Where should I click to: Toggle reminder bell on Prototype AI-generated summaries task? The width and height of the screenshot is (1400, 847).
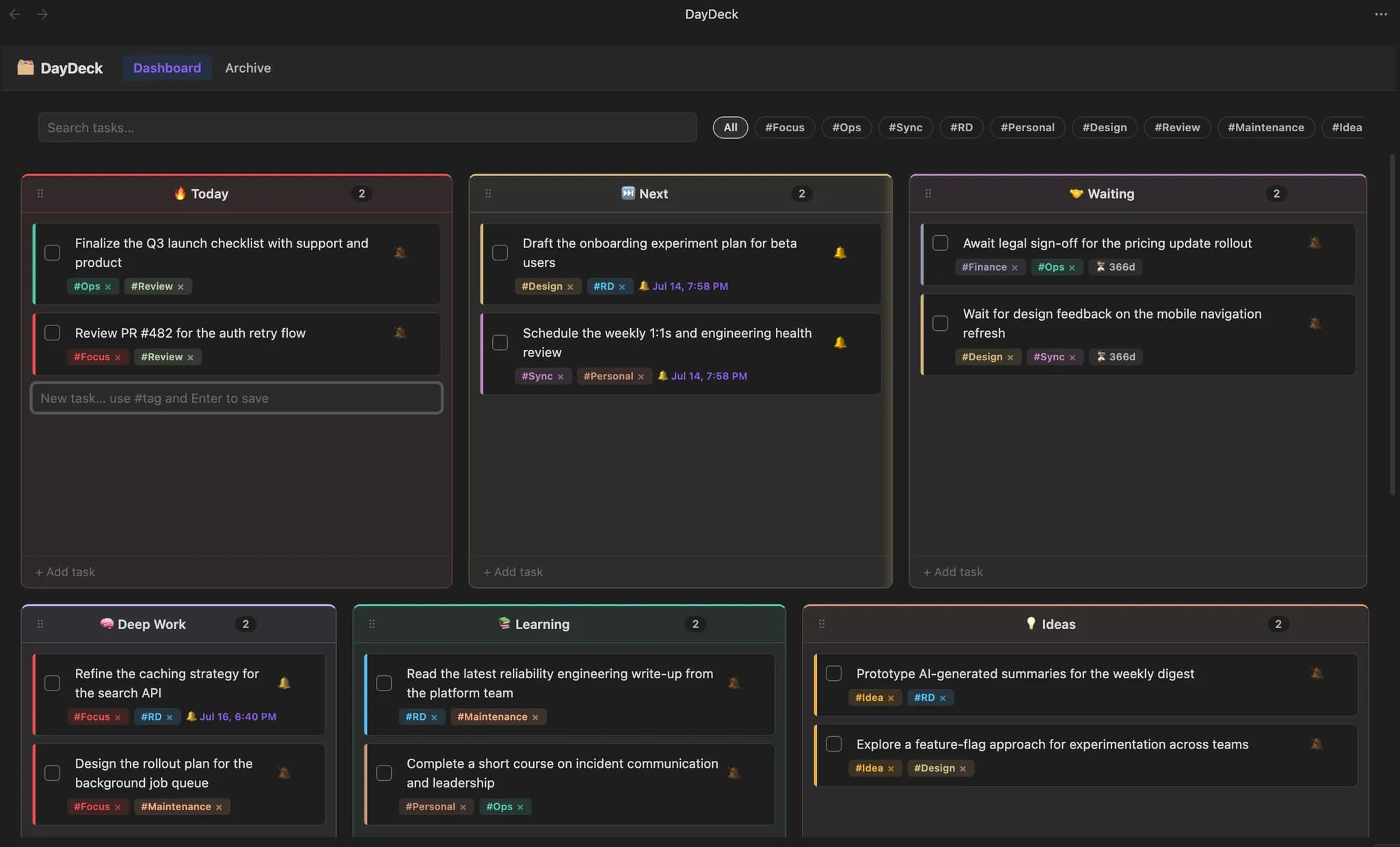(1317, 673)
